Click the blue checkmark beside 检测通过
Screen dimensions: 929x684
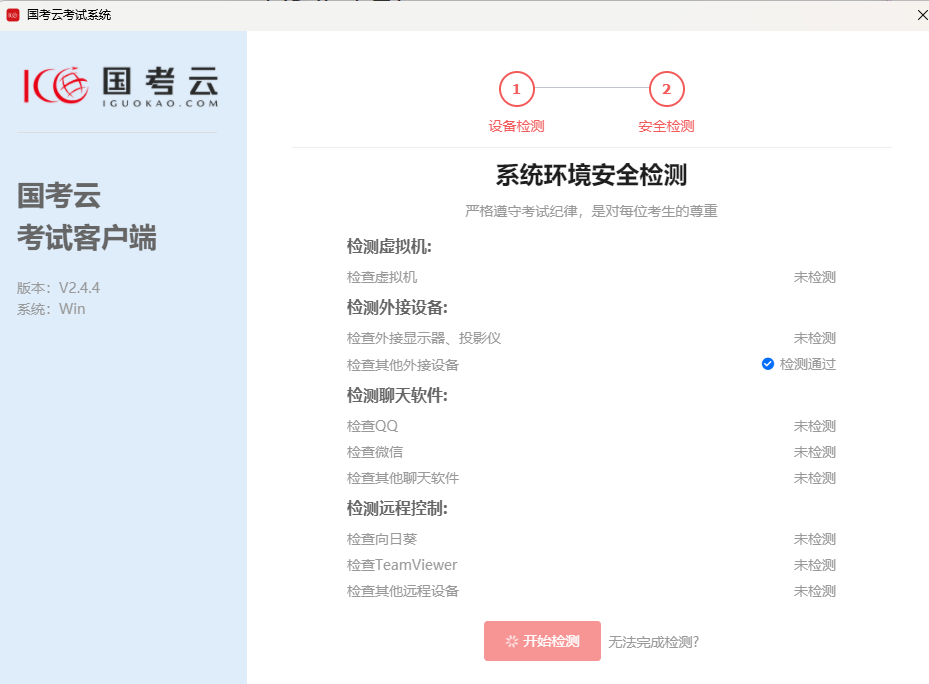(767, 364)
